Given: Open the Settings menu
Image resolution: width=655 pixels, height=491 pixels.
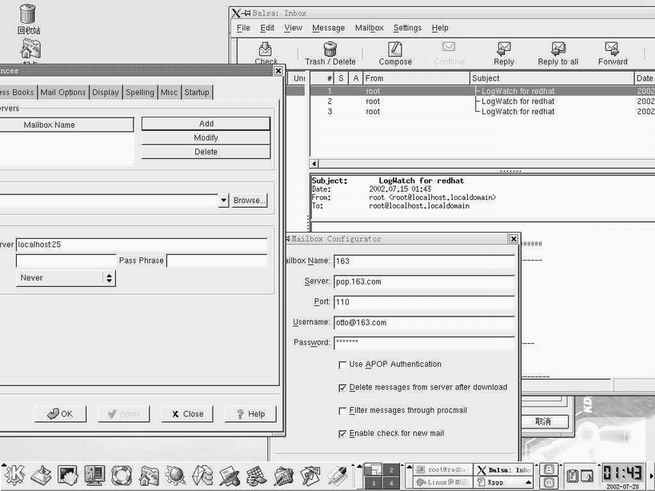Looking at the screenshot, I should click(x=407, y=28).
